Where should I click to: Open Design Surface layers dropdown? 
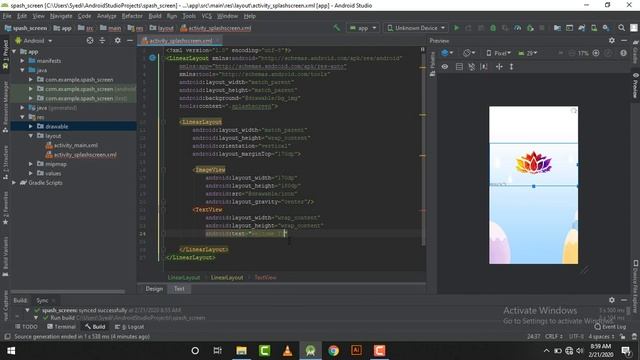tap(447, 53)
